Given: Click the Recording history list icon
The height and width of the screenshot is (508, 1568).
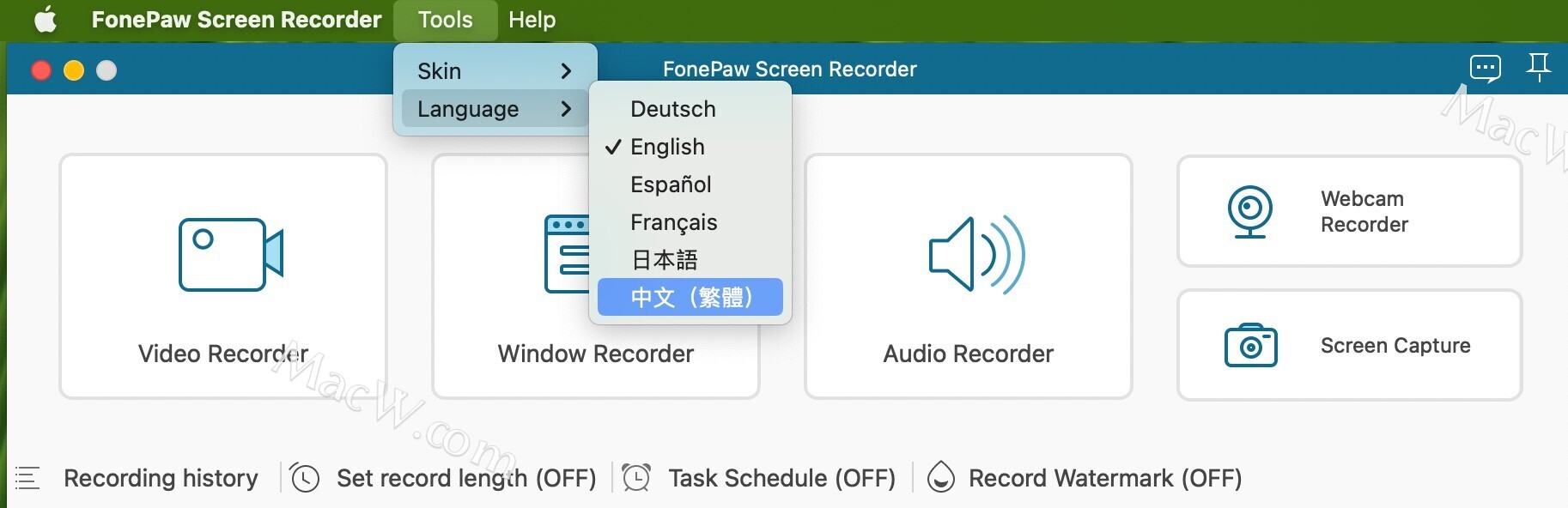Looking at the screenshot, I should (x=27, y=478).
